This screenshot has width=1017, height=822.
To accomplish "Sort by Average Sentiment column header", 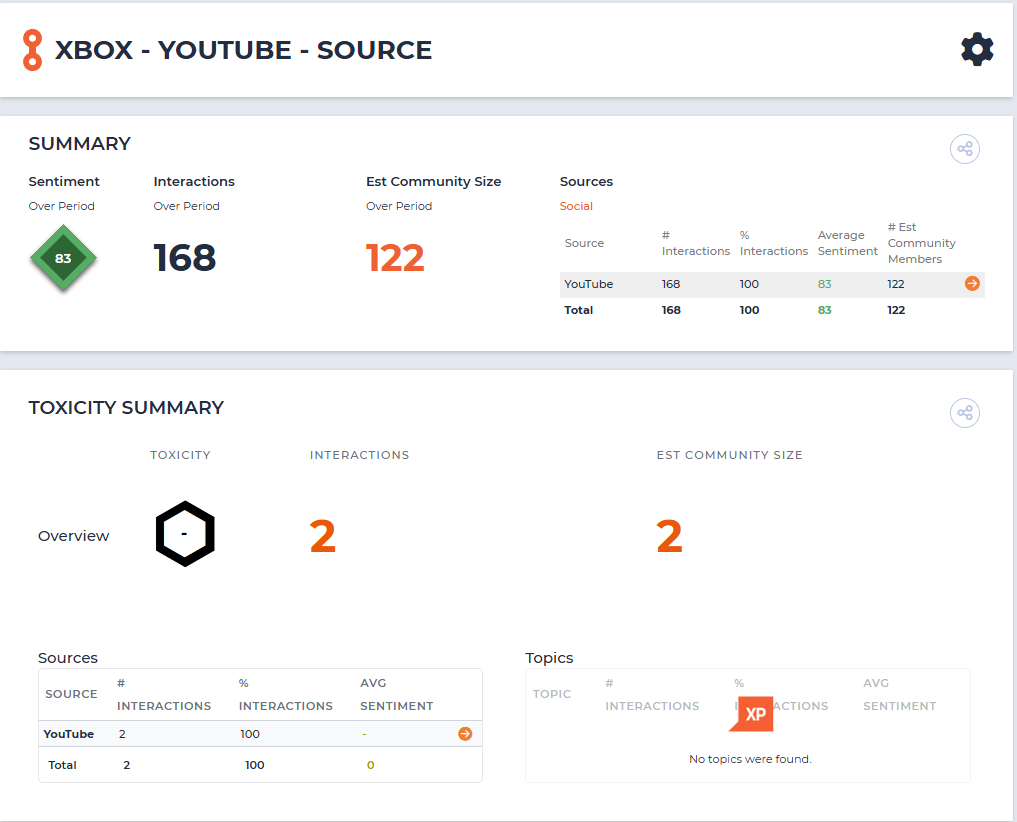I will click(x=847, y=243).
